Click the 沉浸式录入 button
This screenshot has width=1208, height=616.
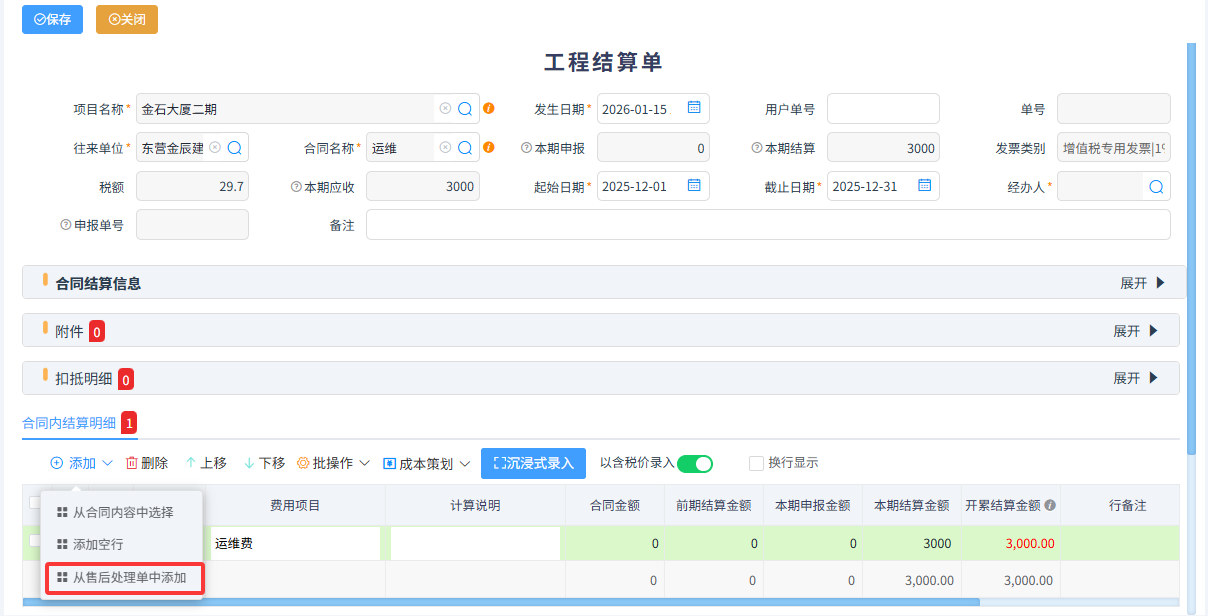[533, 463]
